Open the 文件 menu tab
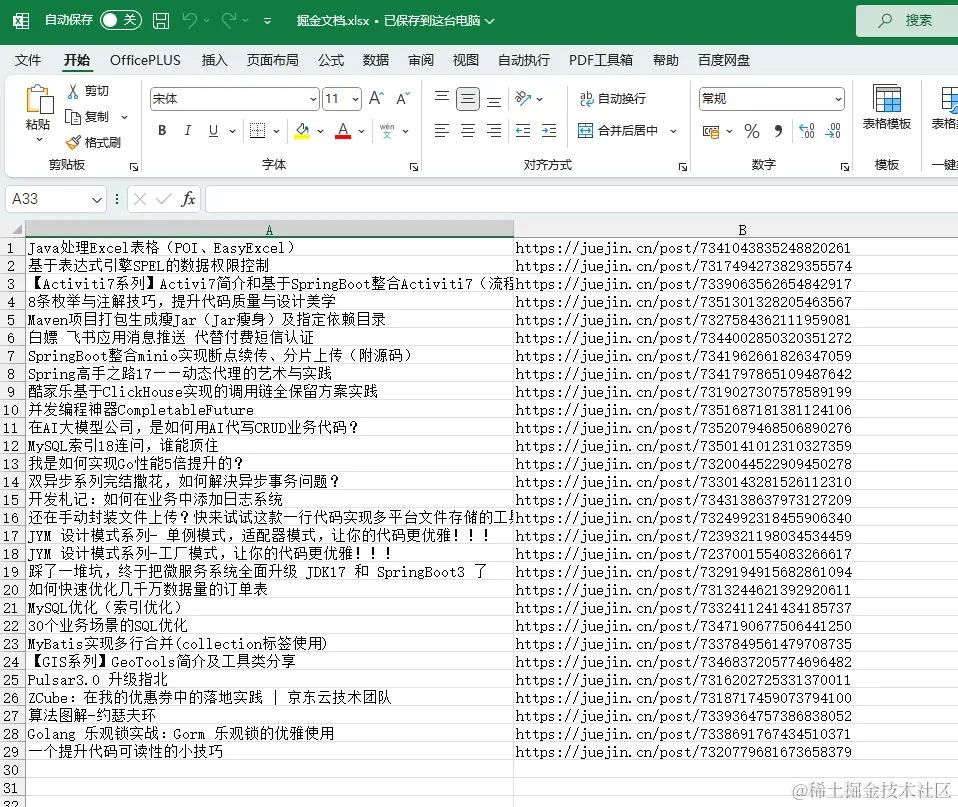This screenshot has width=958, height=807. (x=28, y=60)
